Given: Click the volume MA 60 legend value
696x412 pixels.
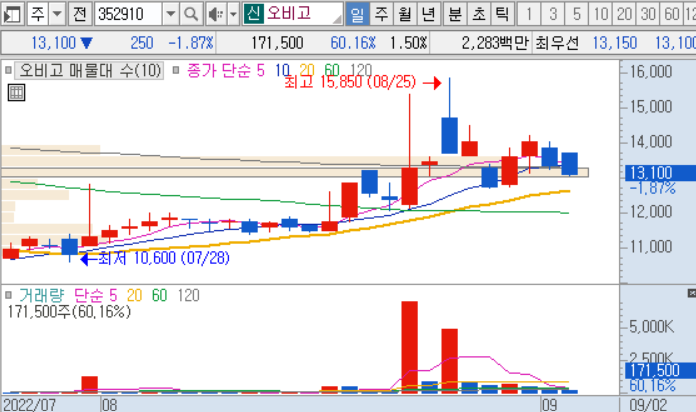Looking at the screenshot, I should [159, 295].
